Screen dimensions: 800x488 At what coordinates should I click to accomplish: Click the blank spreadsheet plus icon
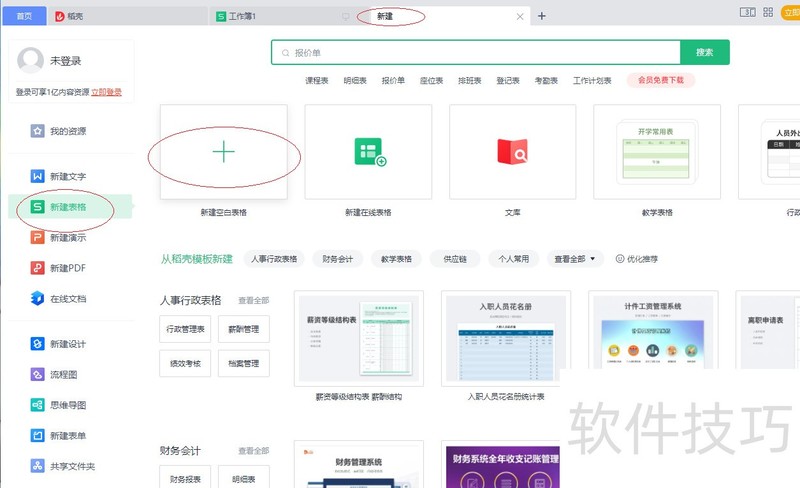[x=224, y=152]
